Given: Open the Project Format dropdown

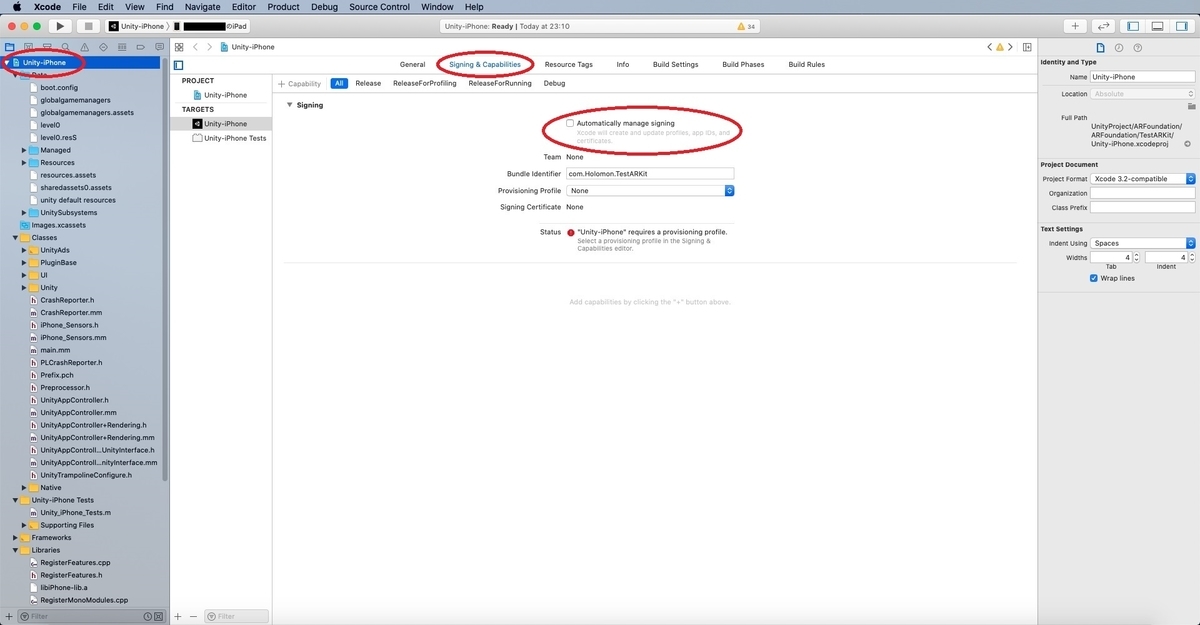Looking at the screenshot, I should [x=1143, y=179].
